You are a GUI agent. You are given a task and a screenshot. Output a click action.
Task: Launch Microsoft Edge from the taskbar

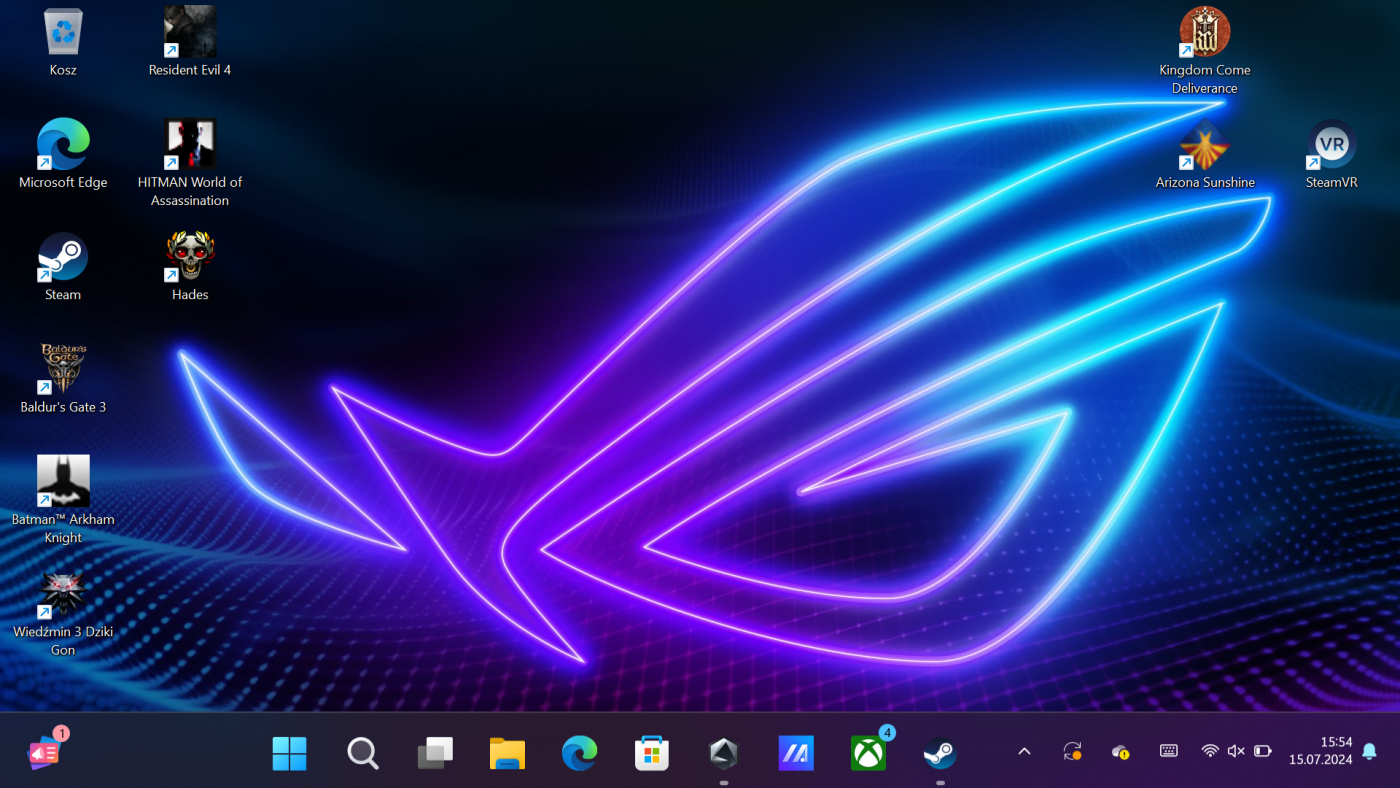click(x=579, y=753)
